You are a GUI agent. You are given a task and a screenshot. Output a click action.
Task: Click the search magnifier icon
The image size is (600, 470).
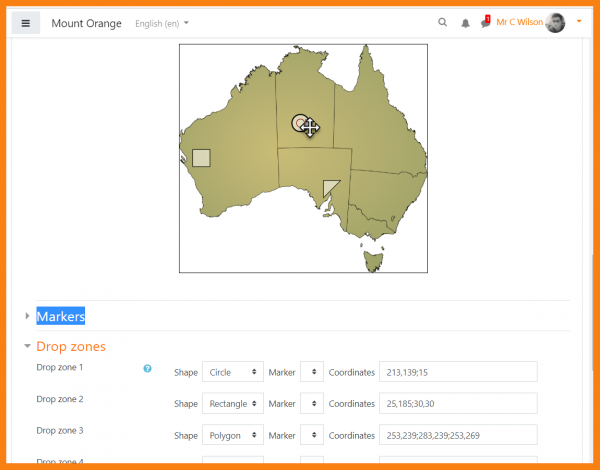pyautogui.click(x=443, y=22)
